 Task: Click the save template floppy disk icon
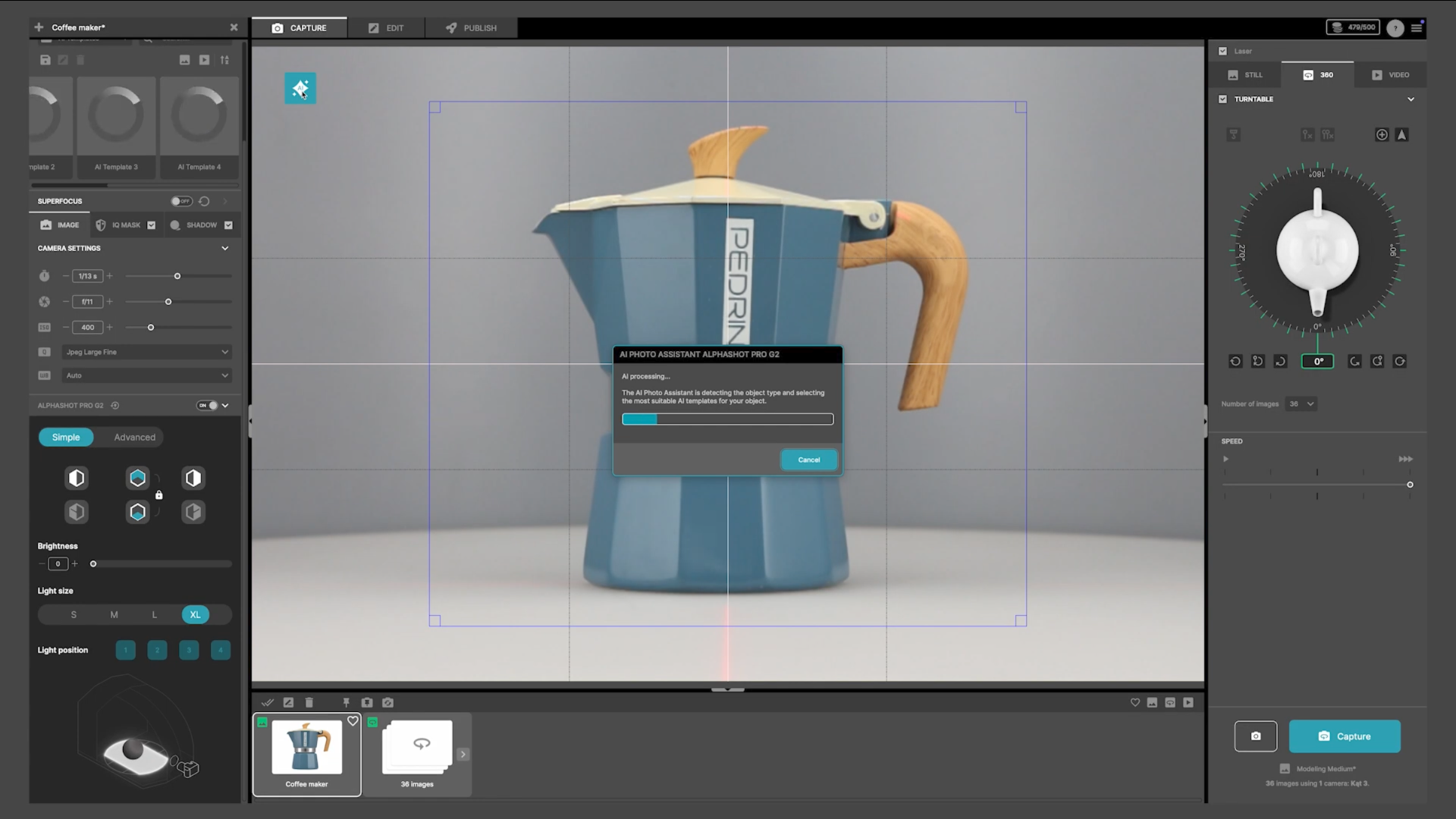45,60
